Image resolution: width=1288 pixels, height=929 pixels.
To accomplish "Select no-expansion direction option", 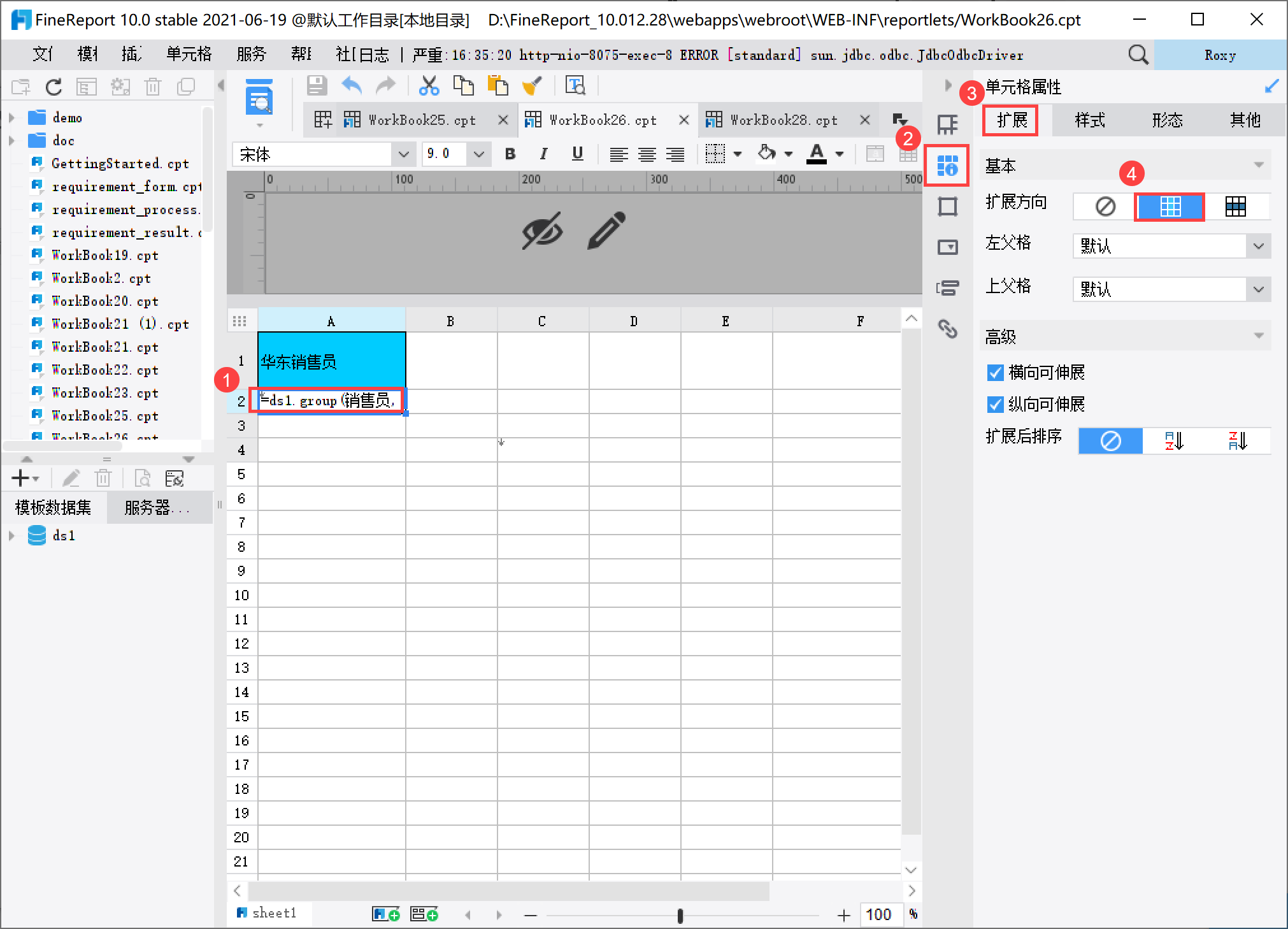I will [x=1105, y=206].
